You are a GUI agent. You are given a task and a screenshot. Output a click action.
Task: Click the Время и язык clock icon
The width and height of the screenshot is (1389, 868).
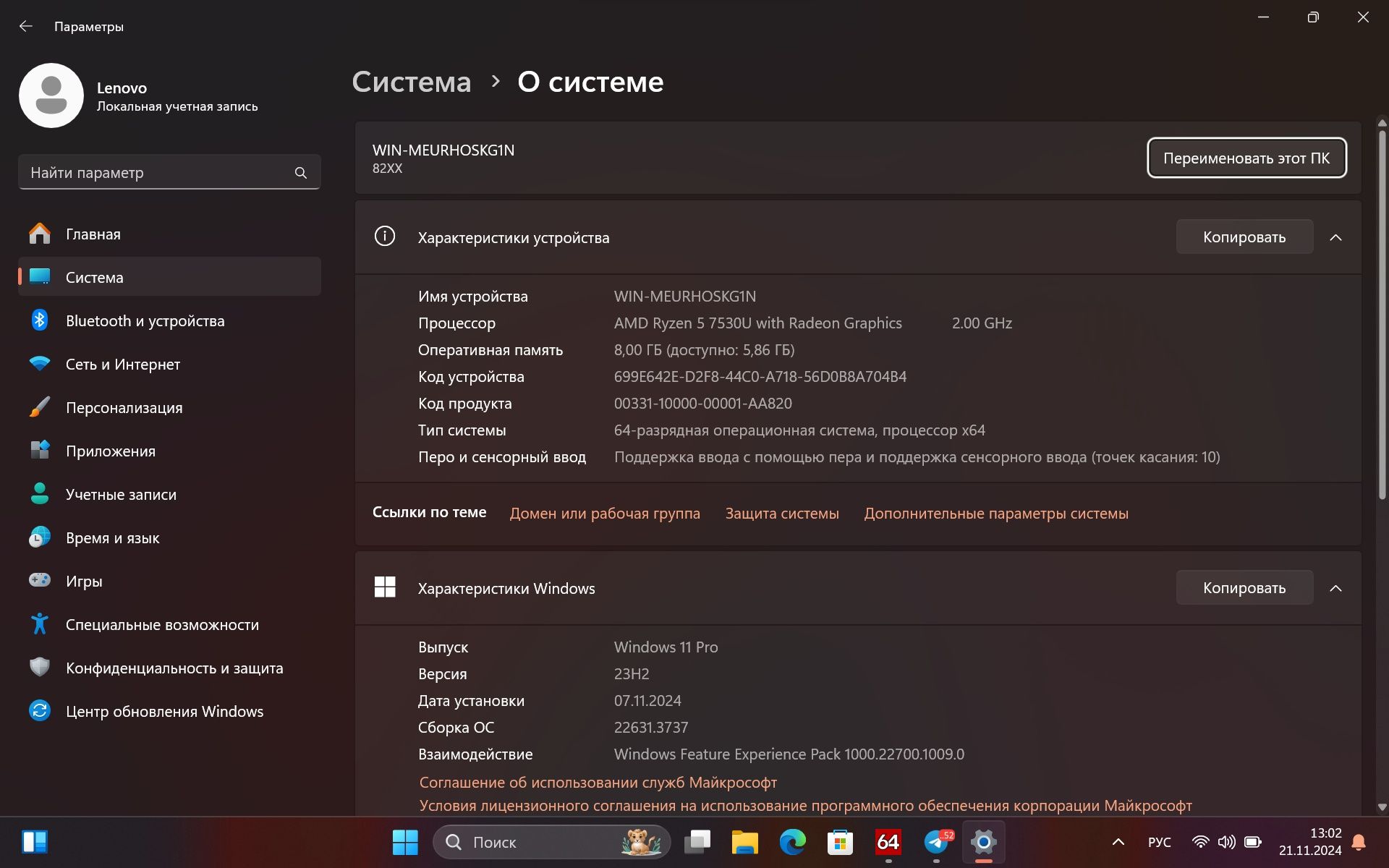click(x=40, y=537)
